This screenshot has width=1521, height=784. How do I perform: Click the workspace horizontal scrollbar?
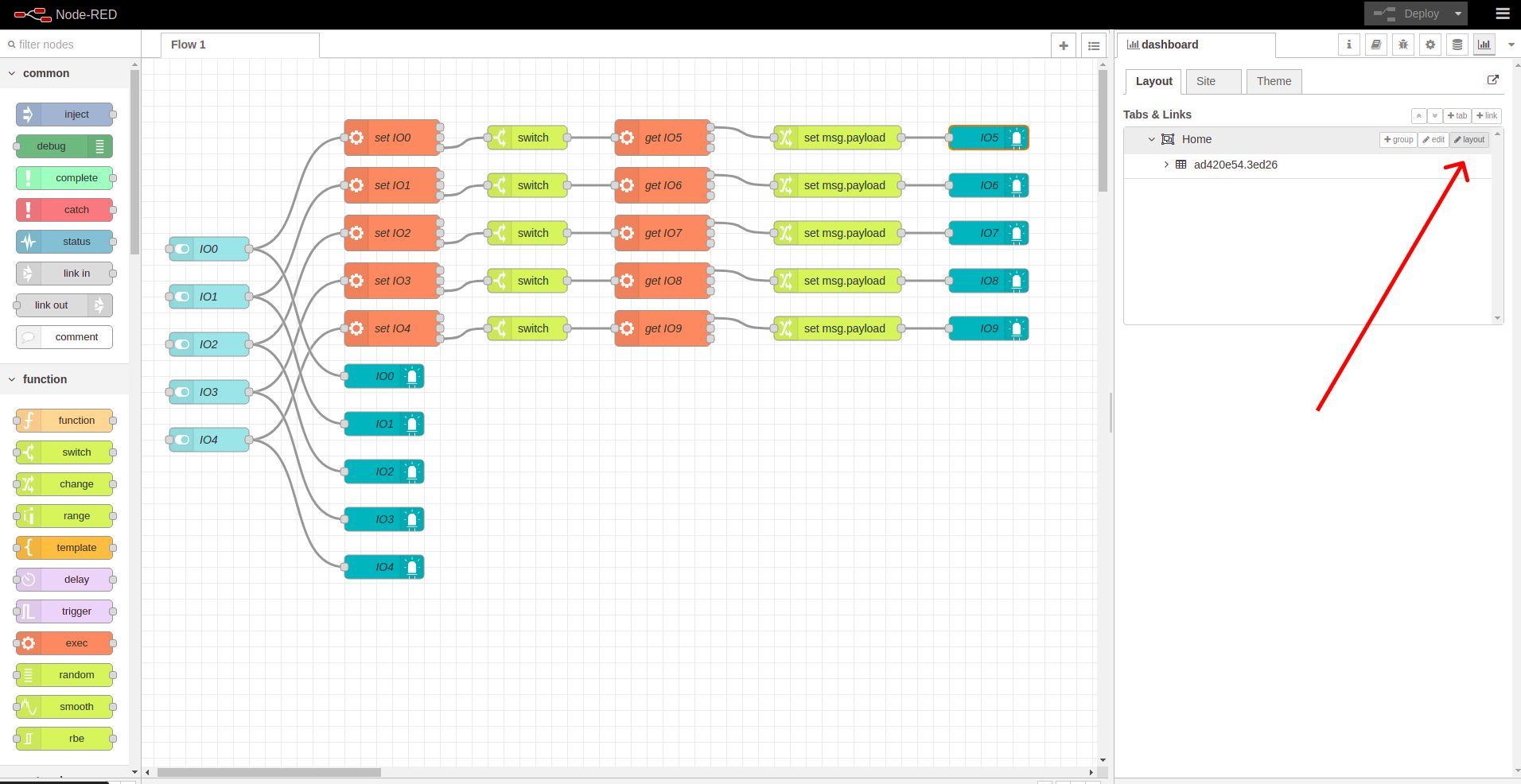[269, 772]
